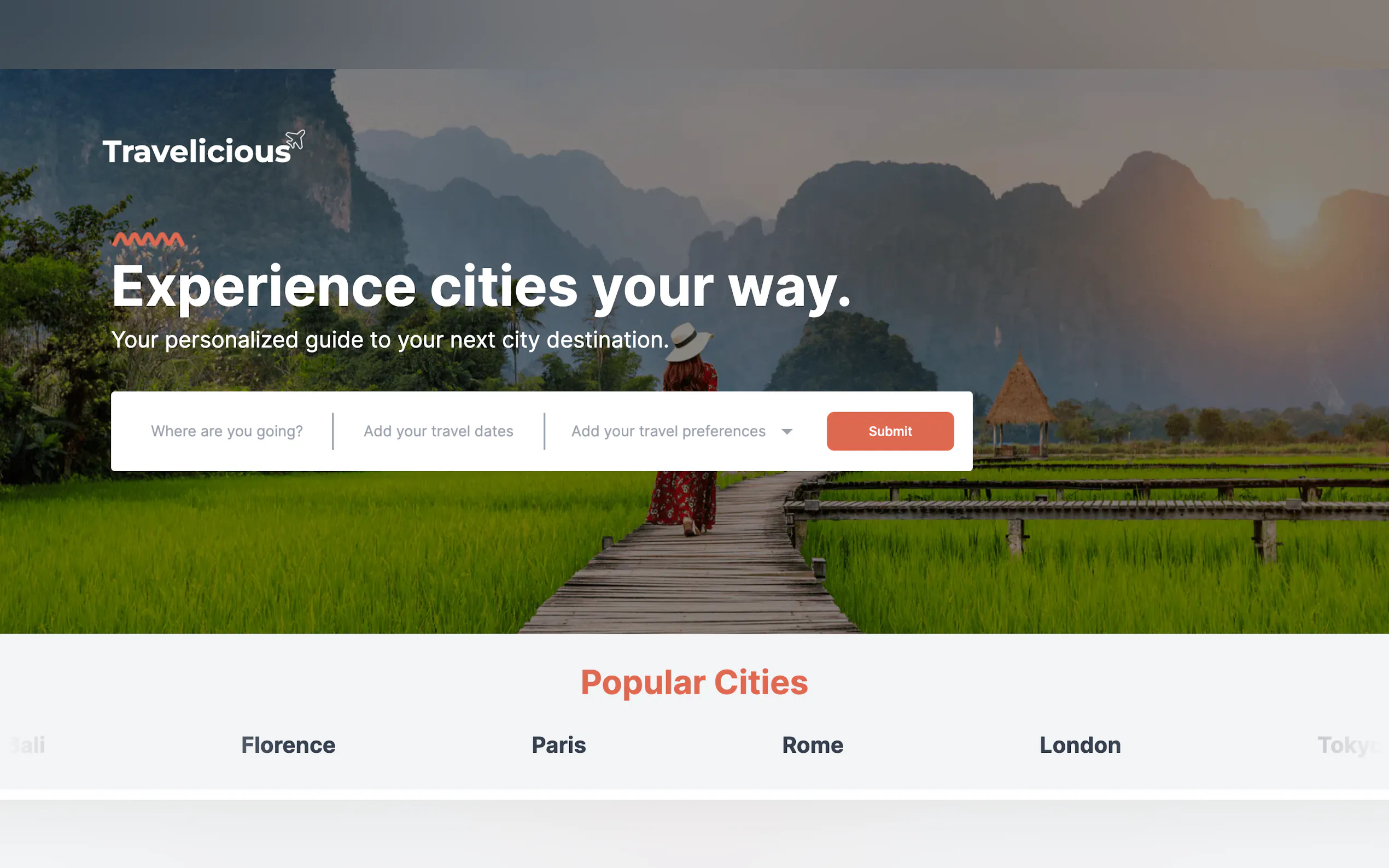
Task: Expand the travel preferences dropdown arrow
Action: pos(787,432)
